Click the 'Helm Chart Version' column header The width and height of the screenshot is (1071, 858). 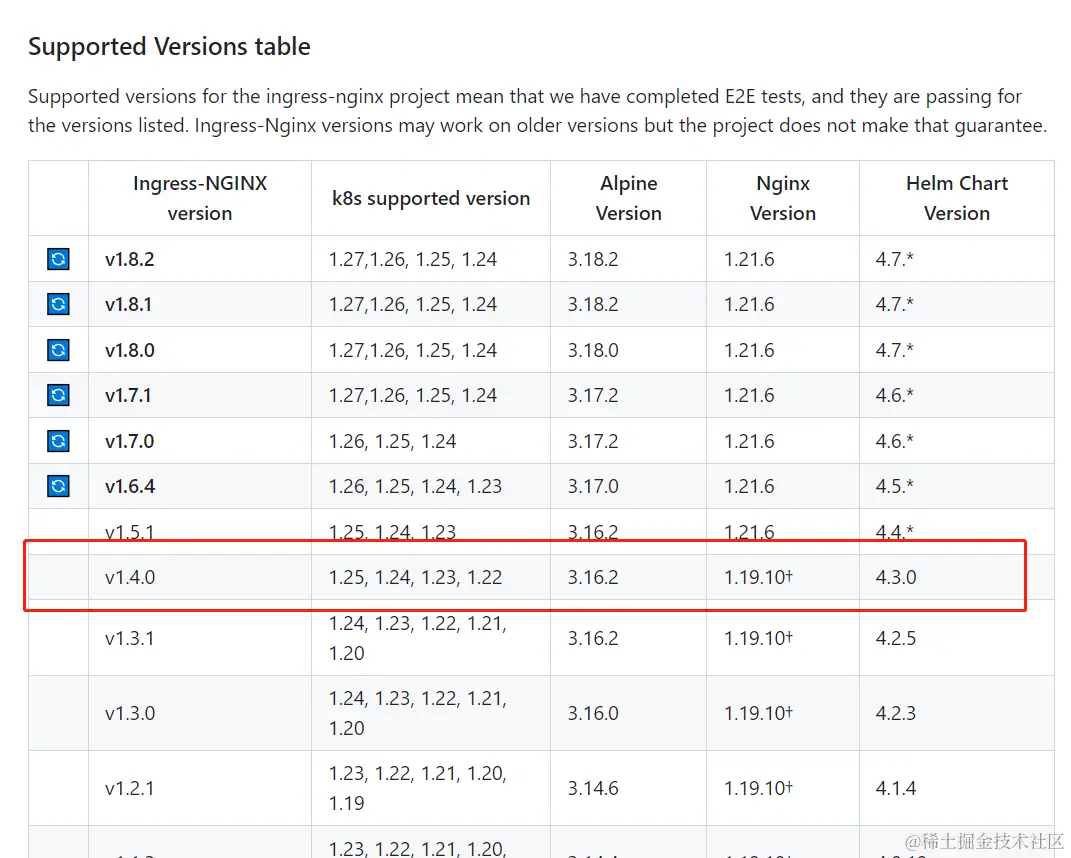(x=956, y=198)
